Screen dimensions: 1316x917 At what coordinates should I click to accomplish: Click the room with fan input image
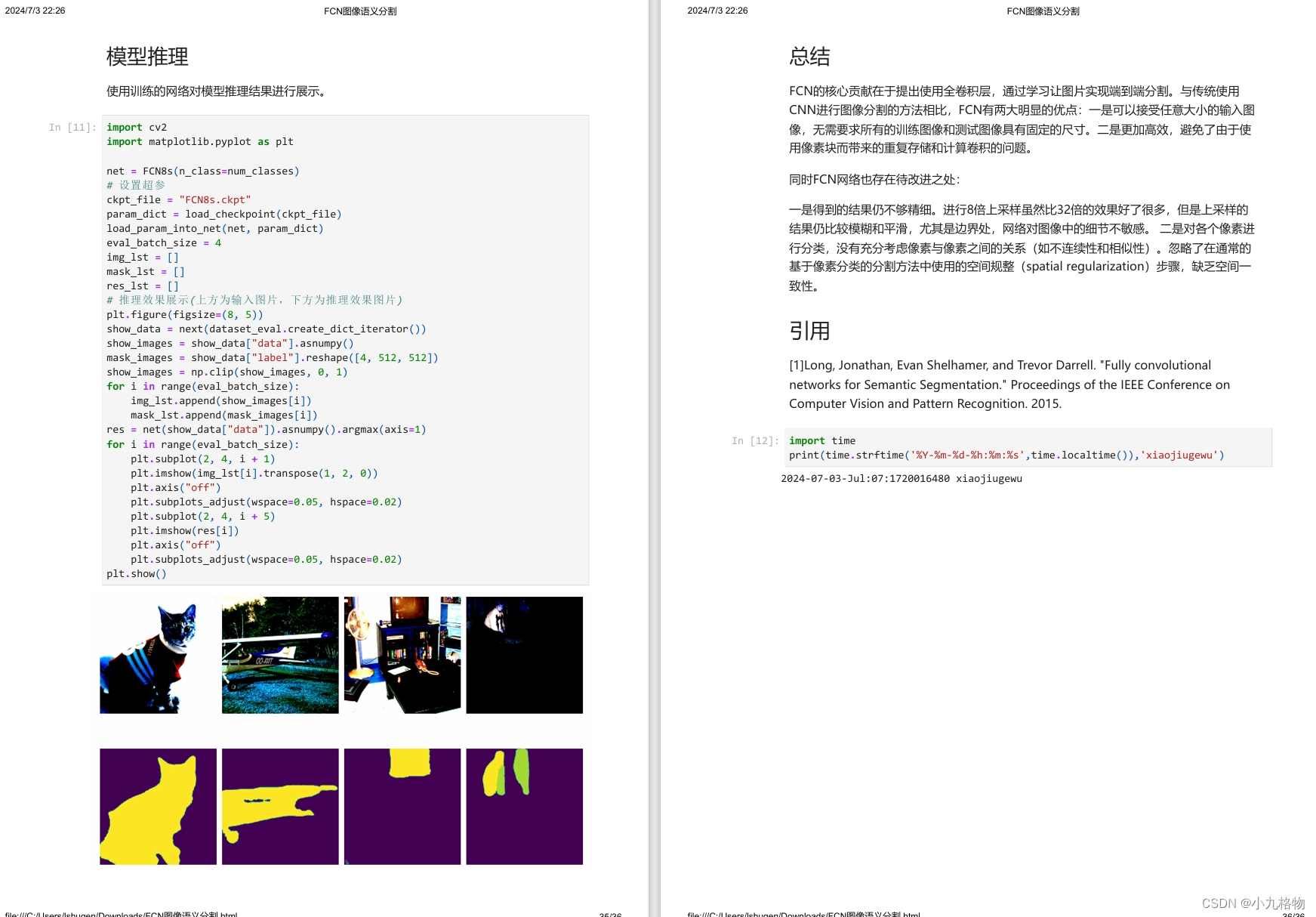pyautogui.click(x=402, y=655)
